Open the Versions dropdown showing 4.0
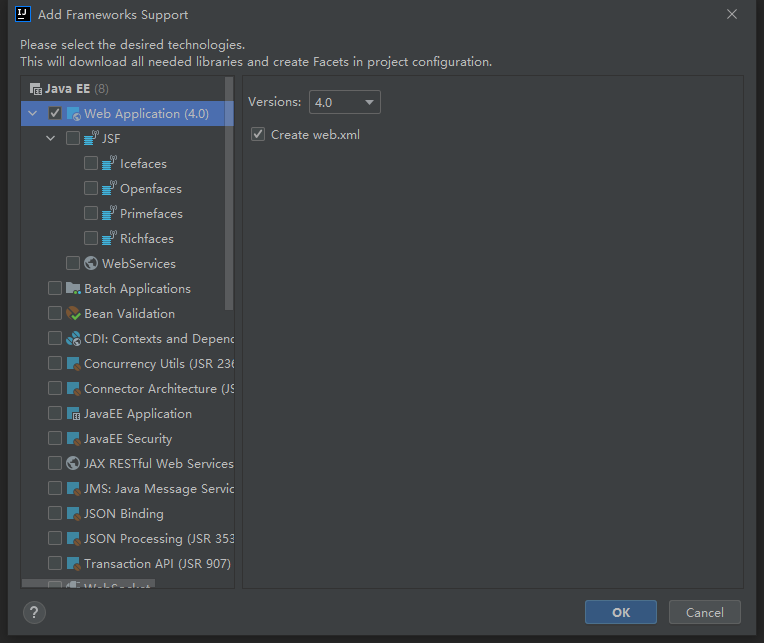Screen dimensions: 764x643 click(x=344, y=102)
